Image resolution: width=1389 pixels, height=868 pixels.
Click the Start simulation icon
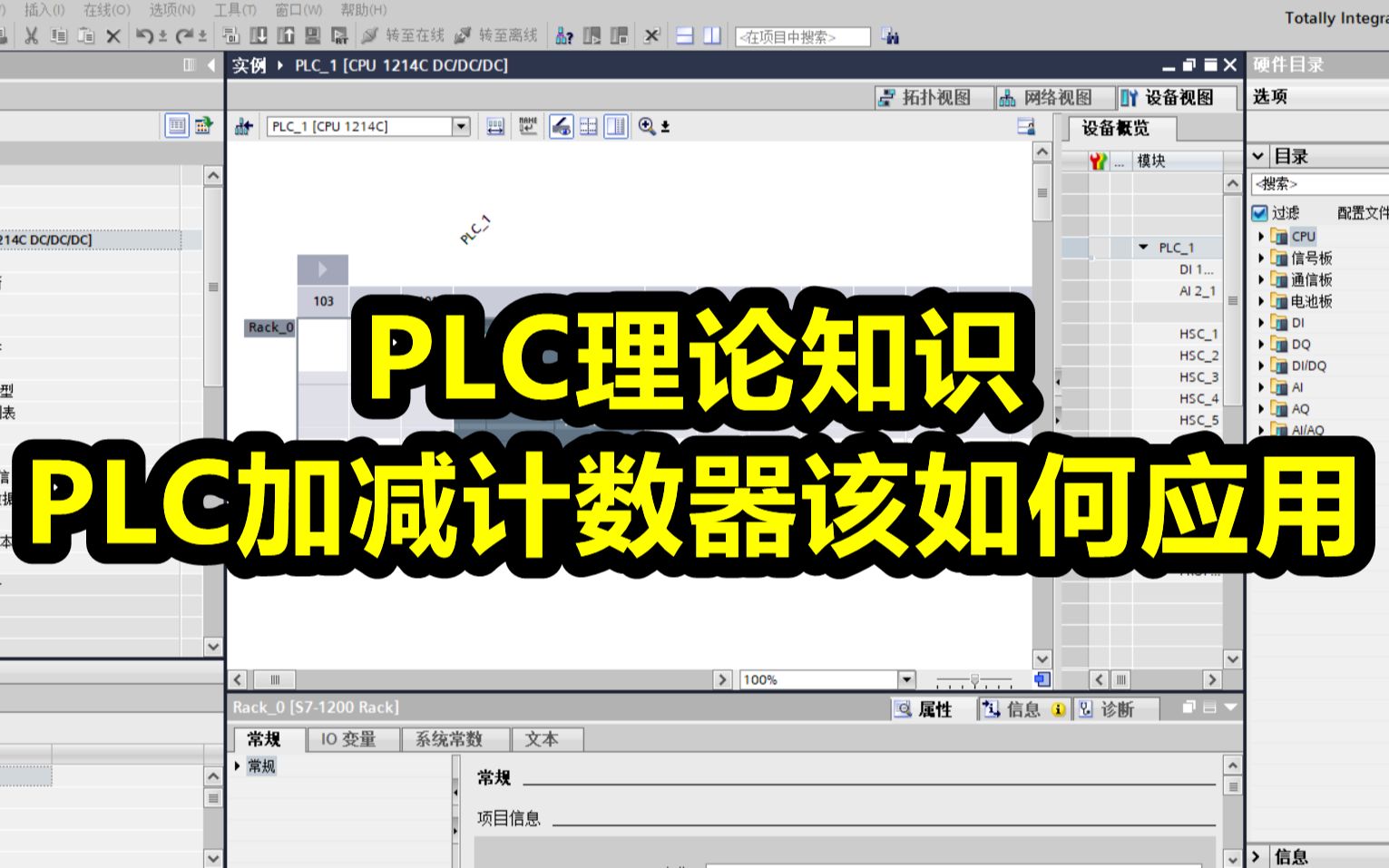click(313, 36)
